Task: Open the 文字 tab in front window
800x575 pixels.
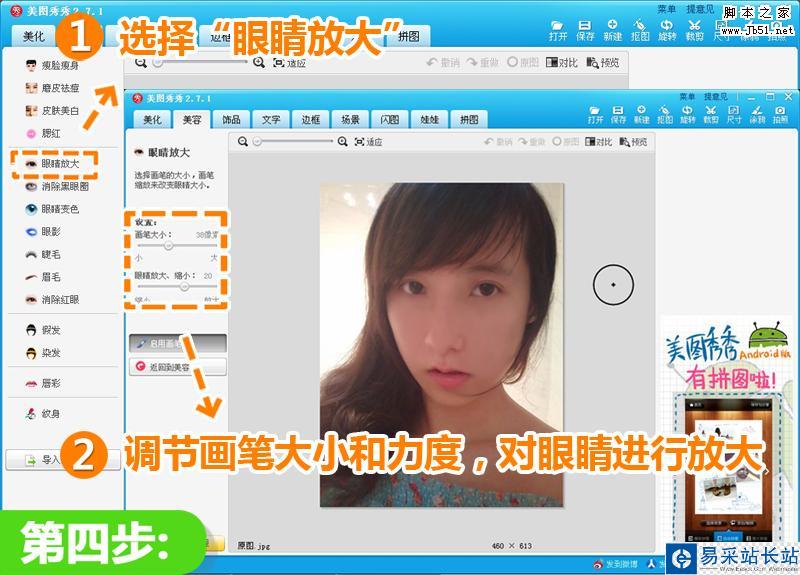Action: [271, 119]
